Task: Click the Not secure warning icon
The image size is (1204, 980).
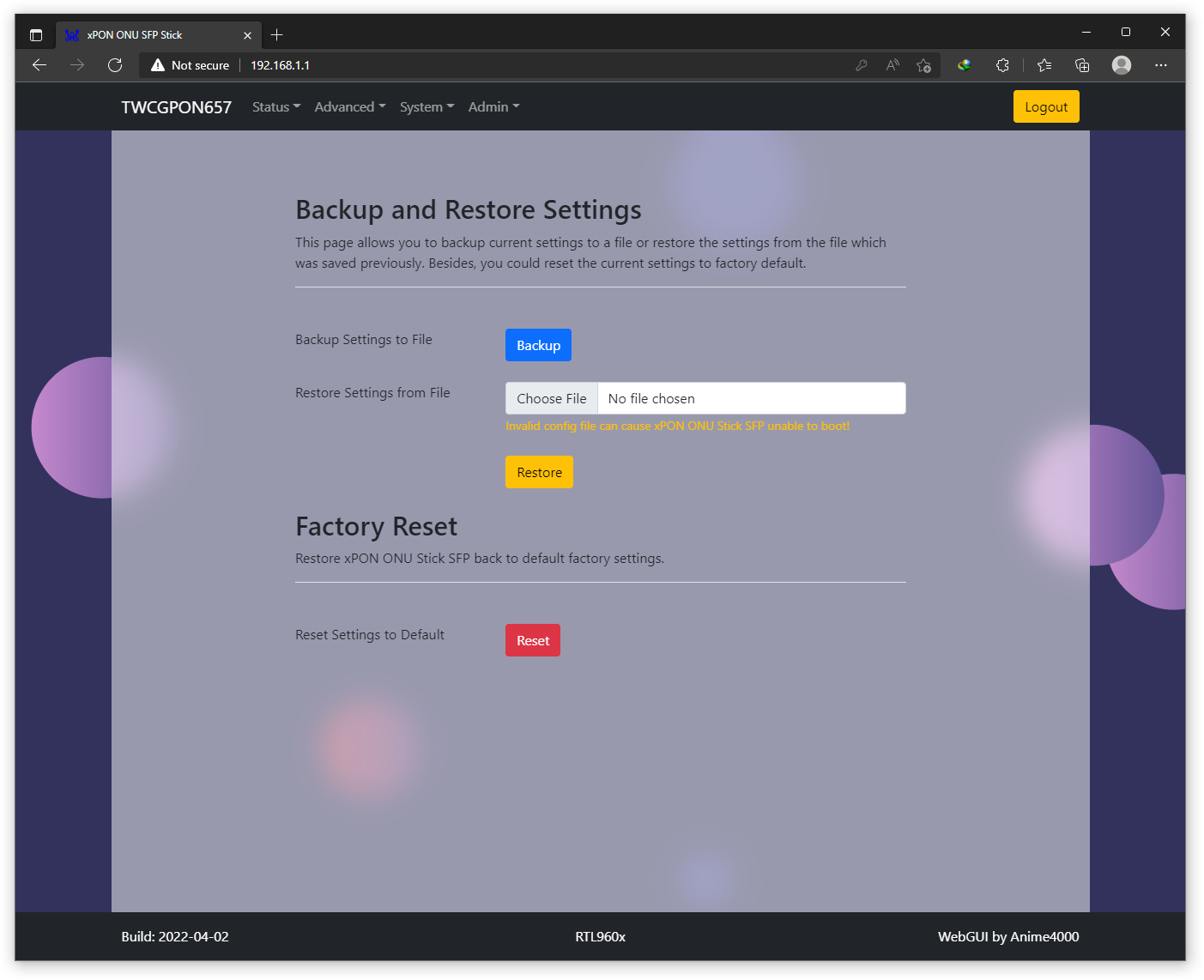Action: click(158, 65)
